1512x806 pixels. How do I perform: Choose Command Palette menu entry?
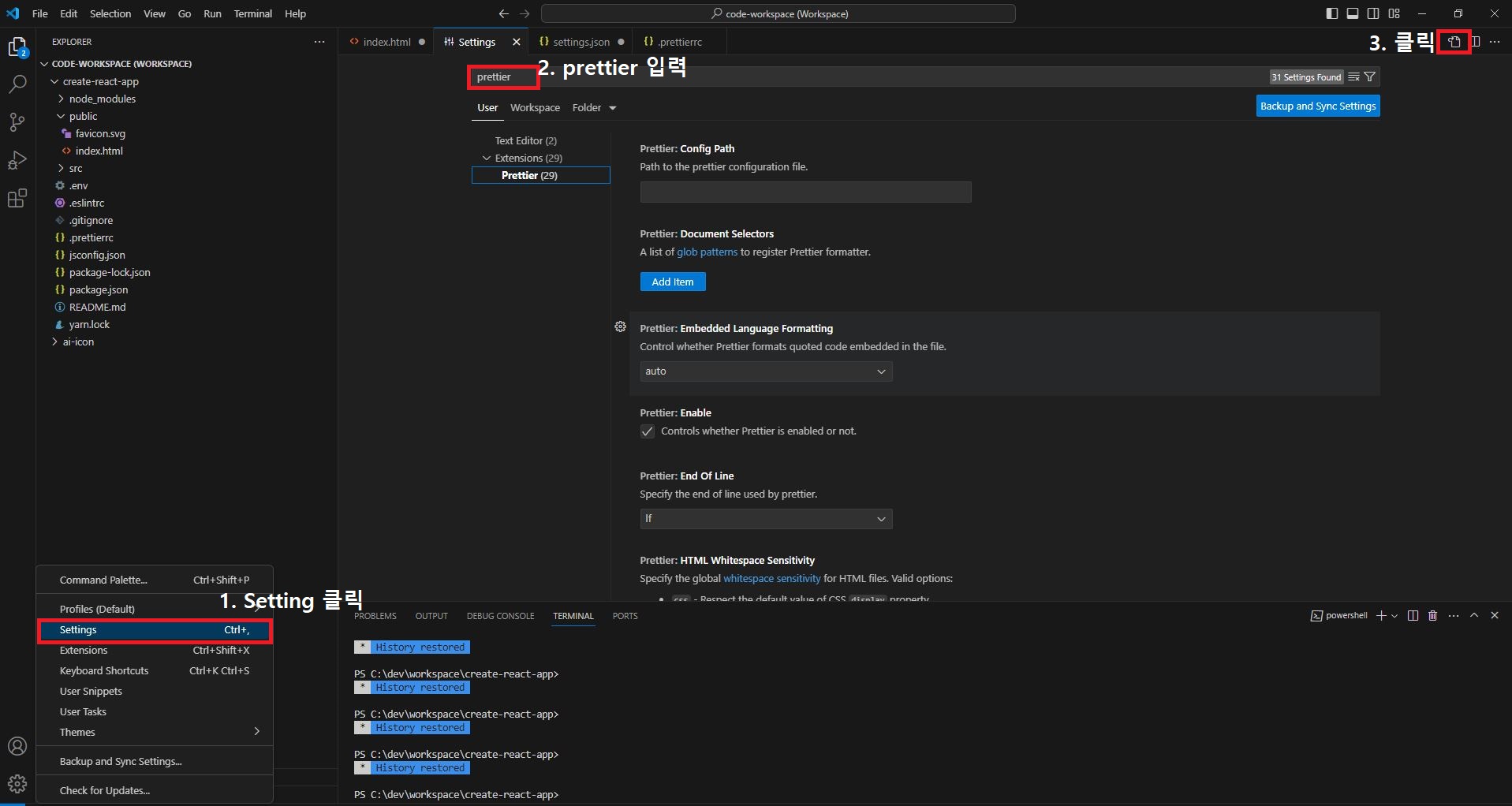(x=155, y=580)
